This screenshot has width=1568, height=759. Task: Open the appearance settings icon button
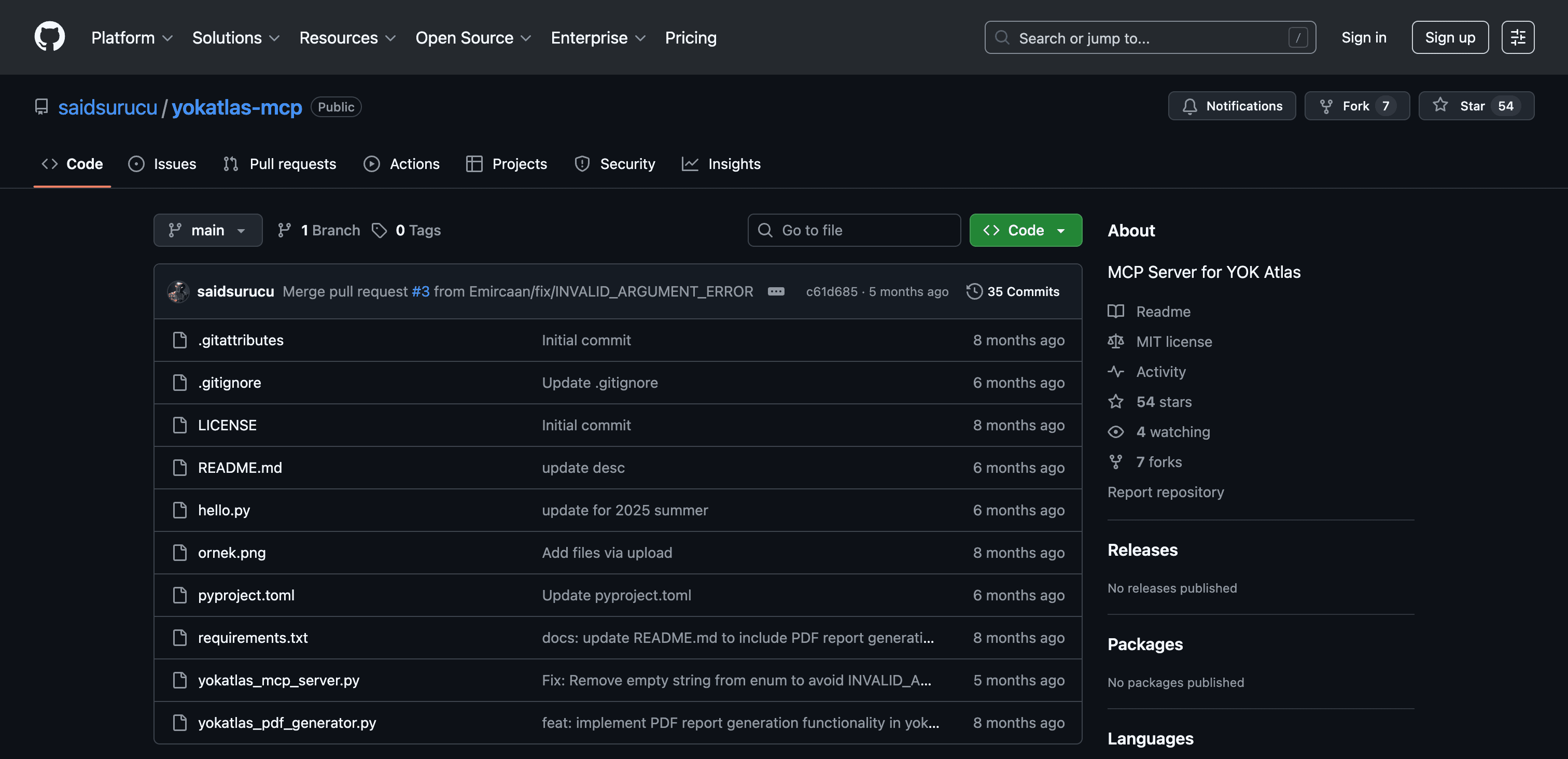click(x=1517, y=37)
